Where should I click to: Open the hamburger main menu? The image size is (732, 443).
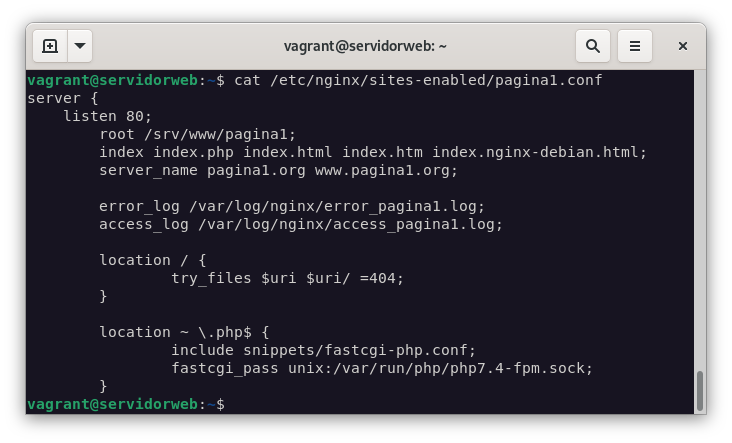634,46
